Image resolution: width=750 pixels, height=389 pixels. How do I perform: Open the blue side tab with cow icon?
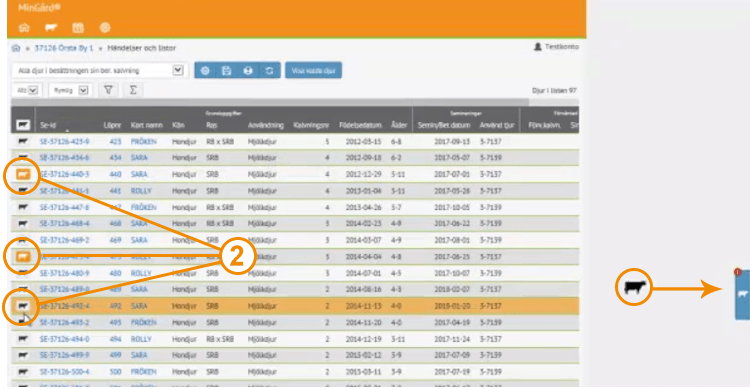coord(742,294)
